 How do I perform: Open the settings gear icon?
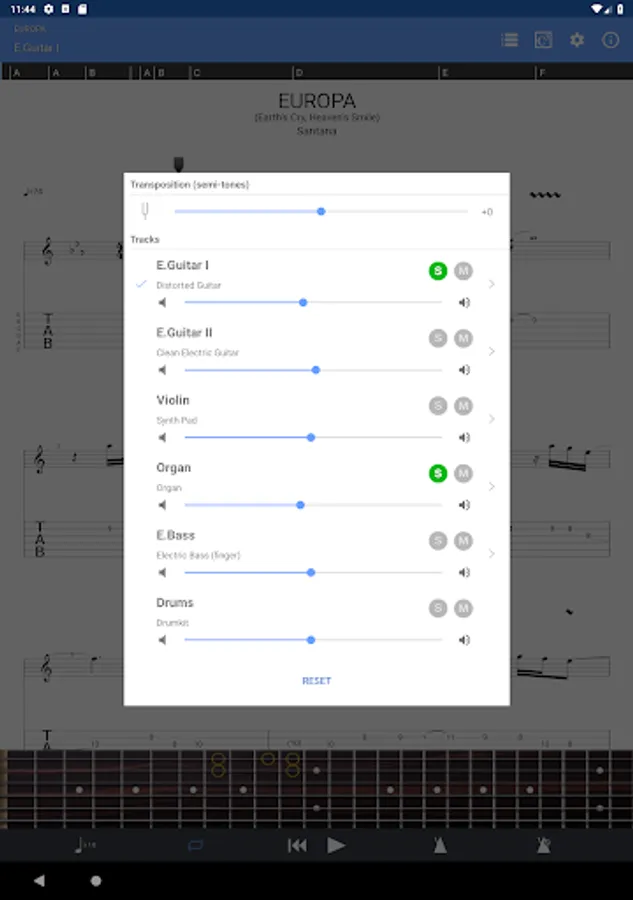577,40
